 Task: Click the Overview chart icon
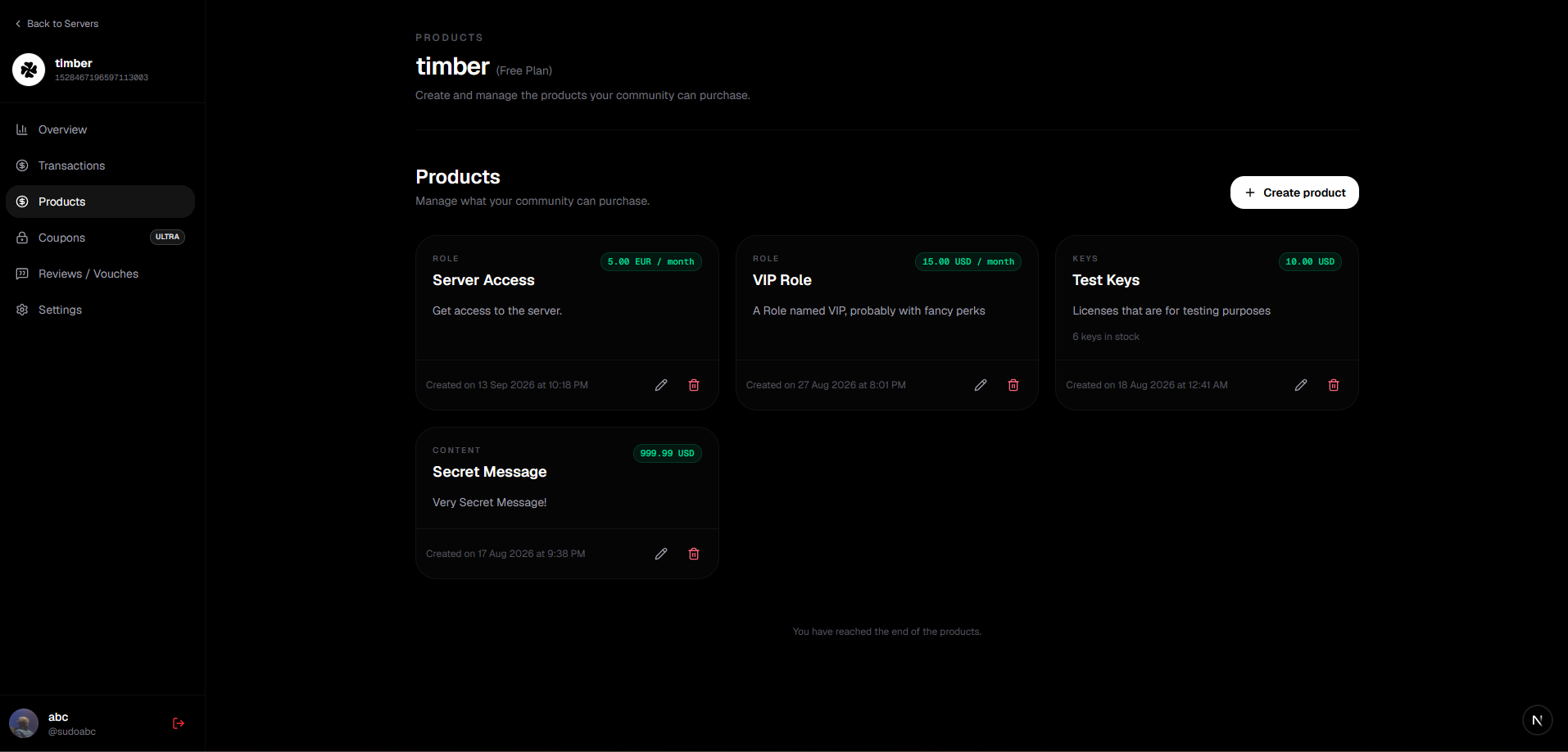pos(22,129)
